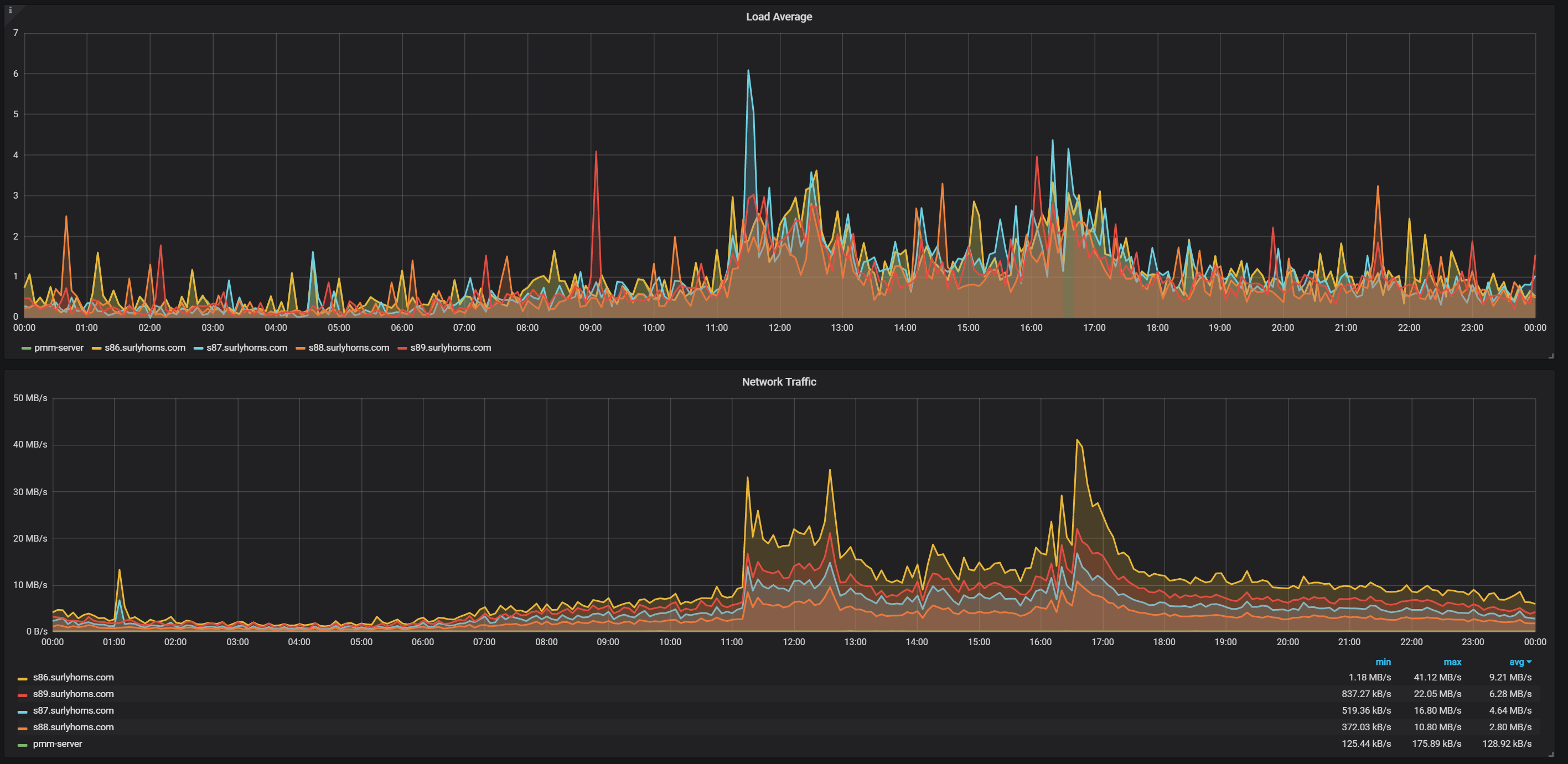Click s89 red color swatch in Network legend

pyautogui.click(x=23, y=695)
